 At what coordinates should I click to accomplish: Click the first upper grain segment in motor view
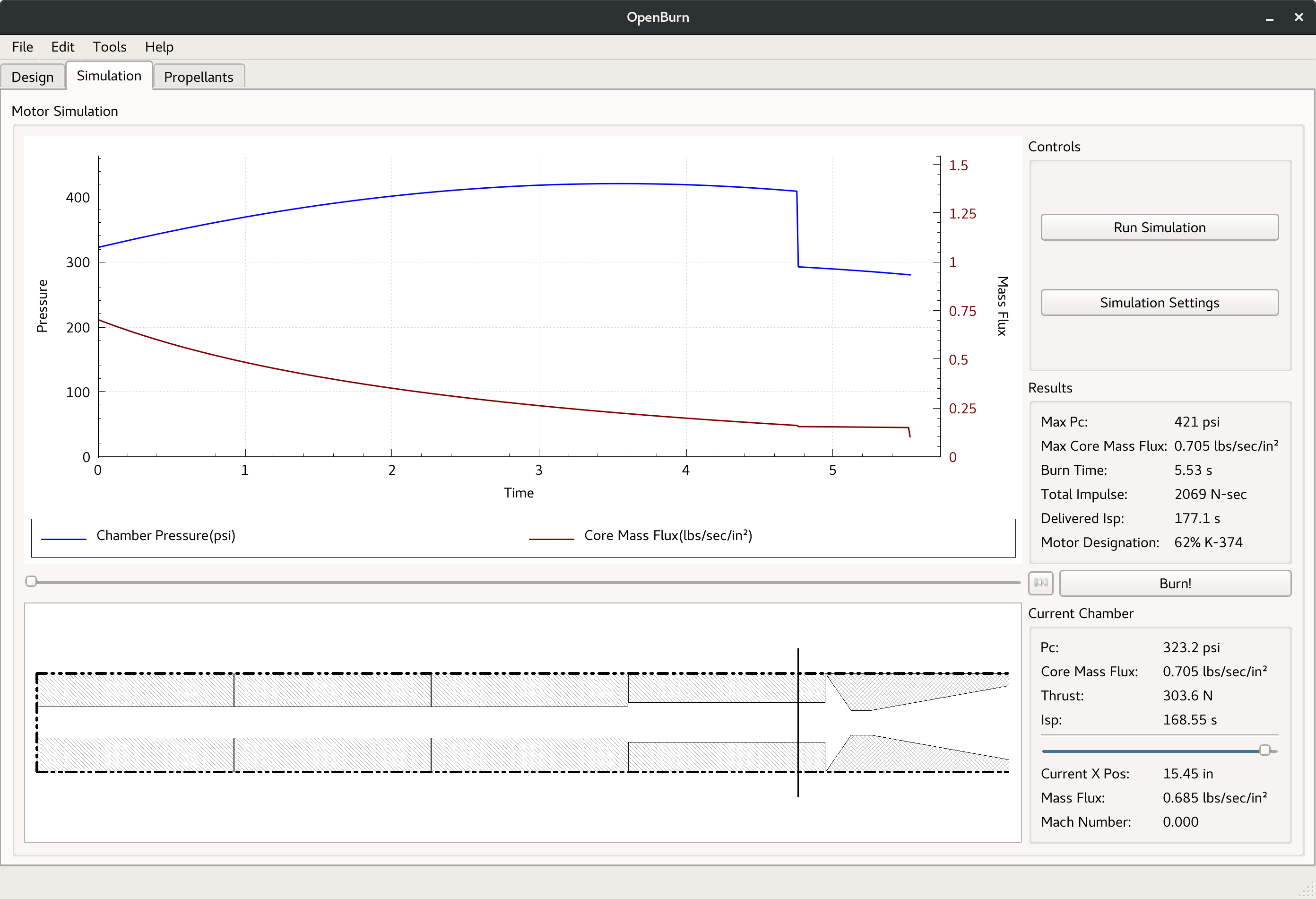click(x=135, y=690)
